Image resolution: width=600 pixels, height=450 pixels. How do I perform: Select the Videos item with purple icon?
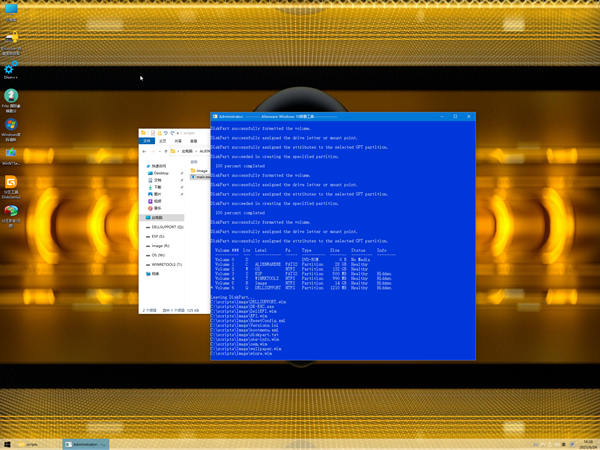coord(155,201)
